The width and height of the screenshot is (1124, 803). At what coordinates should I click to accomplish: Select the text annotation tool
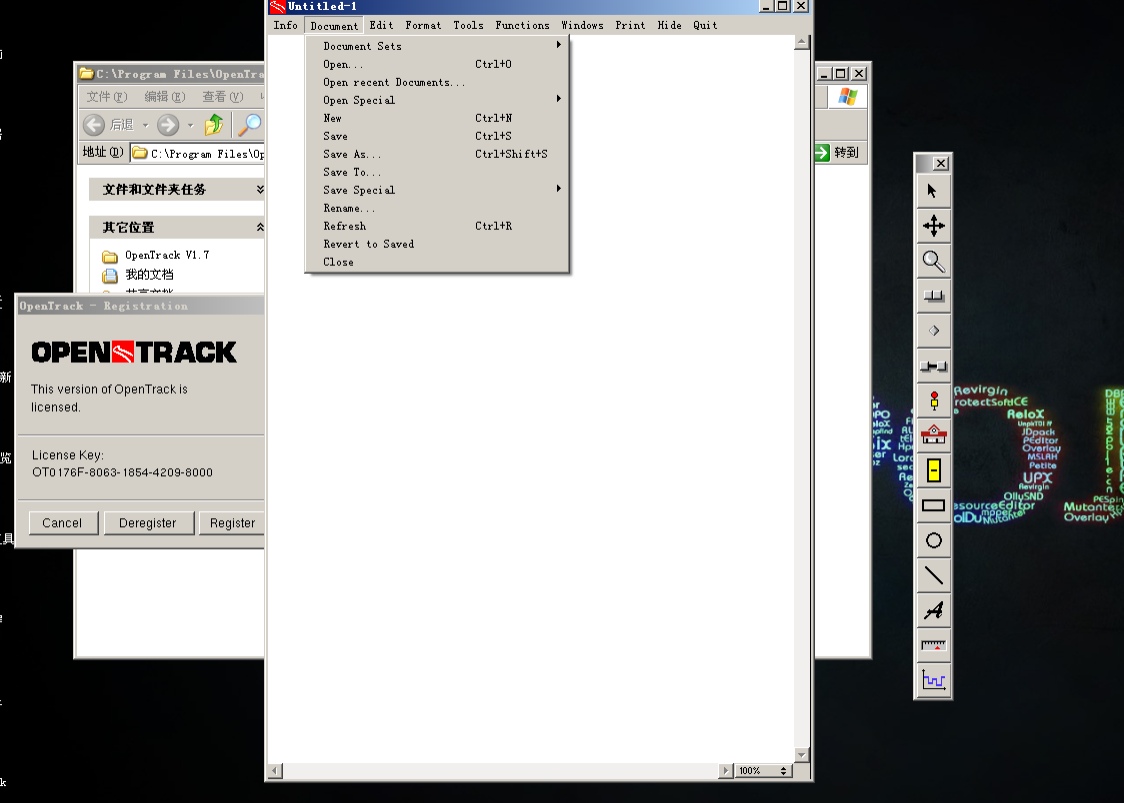[933, 610]
